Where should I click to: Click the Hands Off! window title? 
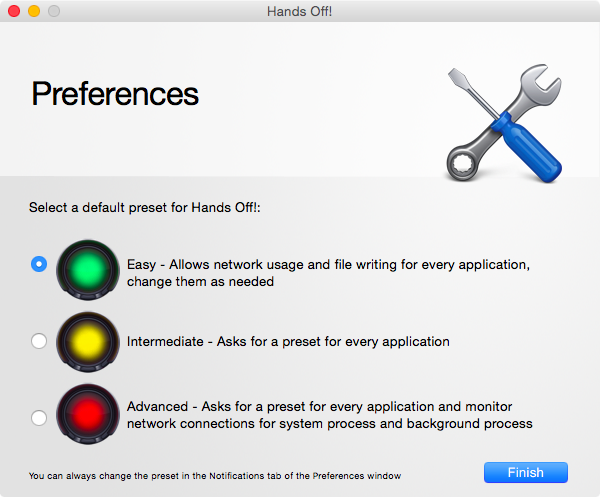[300, 11]
